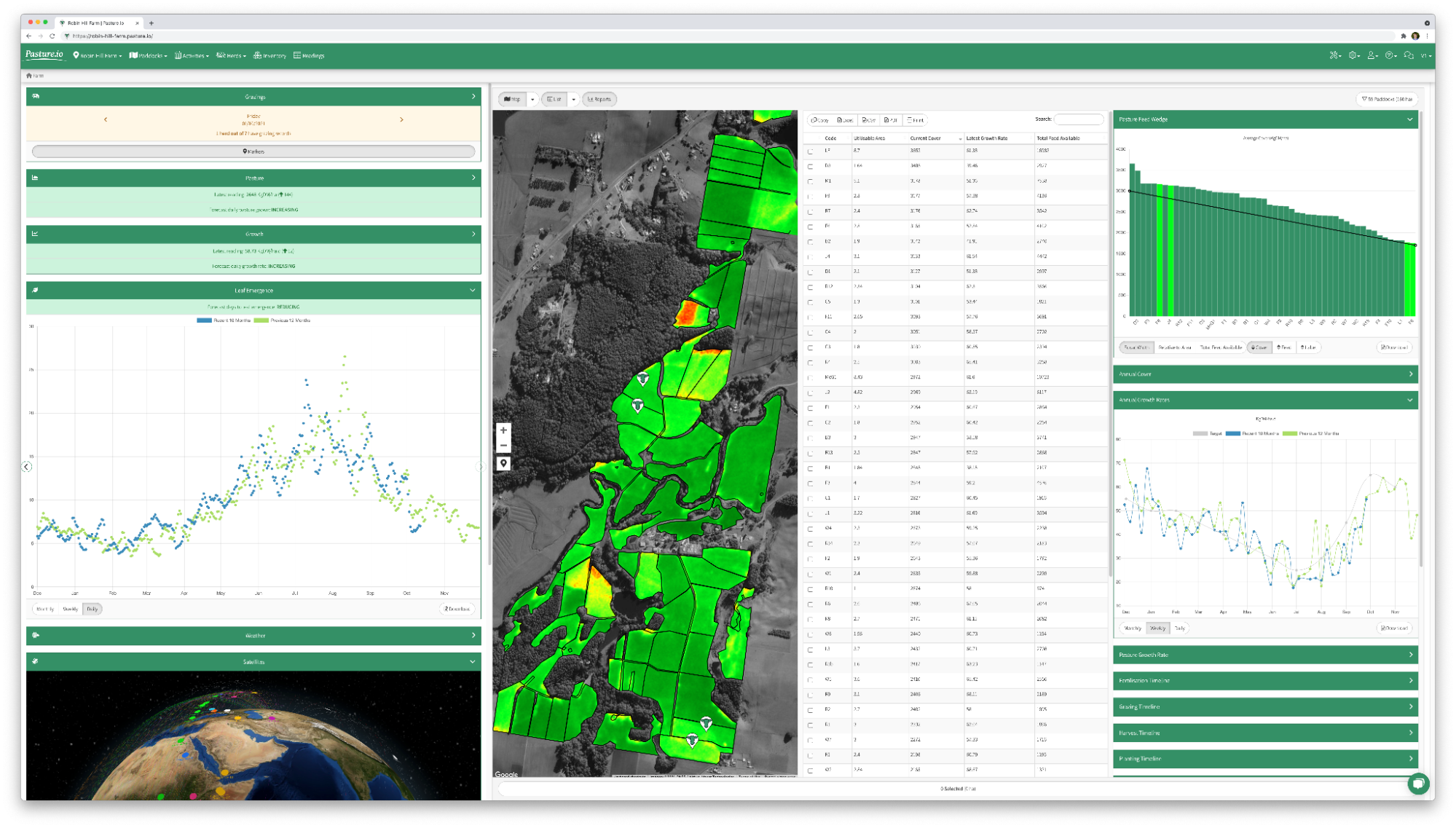Sort by Current Cover column
Viewport: 1456px width, 828px height.
[935, 138]
